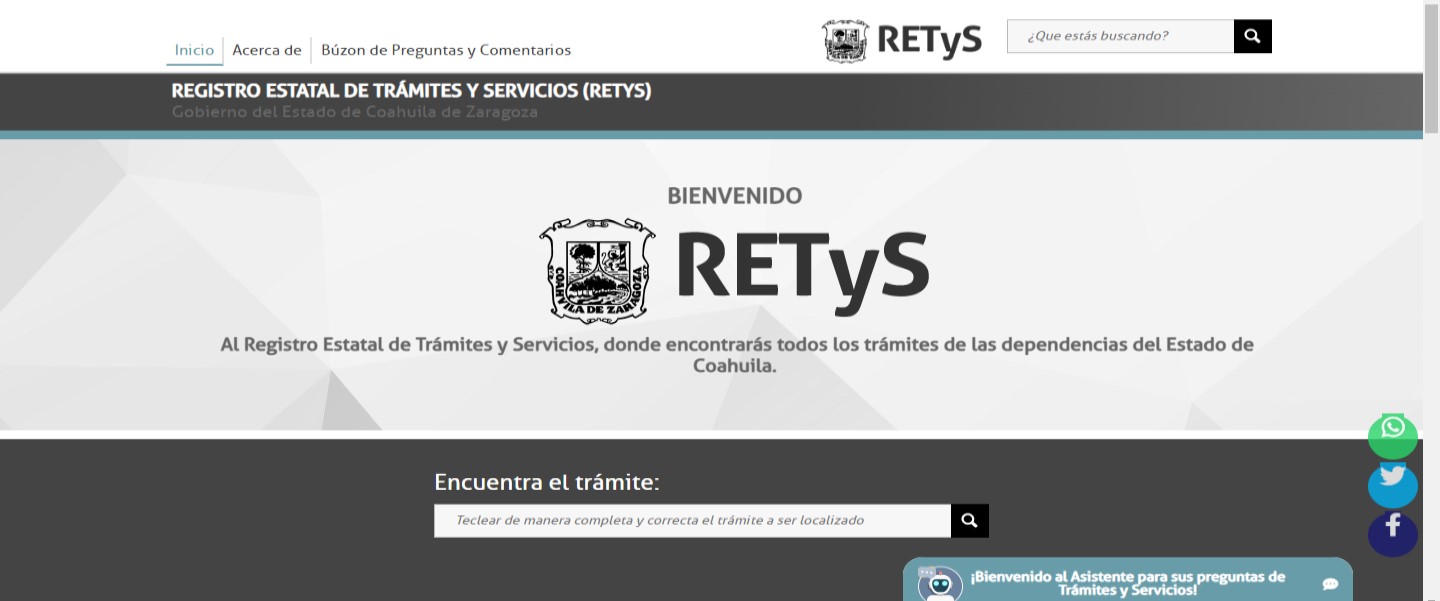Open the 'Bienvenido al Asistente' chat banner
Screen dimensions: 1440x601
click(x=1128, y=581)
